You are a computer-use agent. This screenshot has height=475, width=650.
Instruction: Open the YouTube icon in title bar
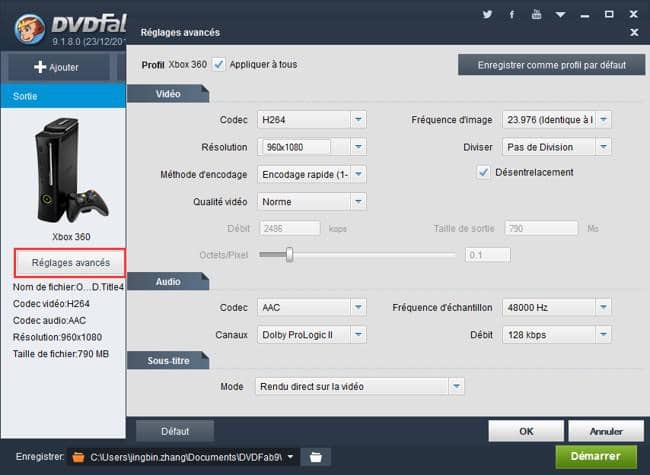[x=536, y=14]
